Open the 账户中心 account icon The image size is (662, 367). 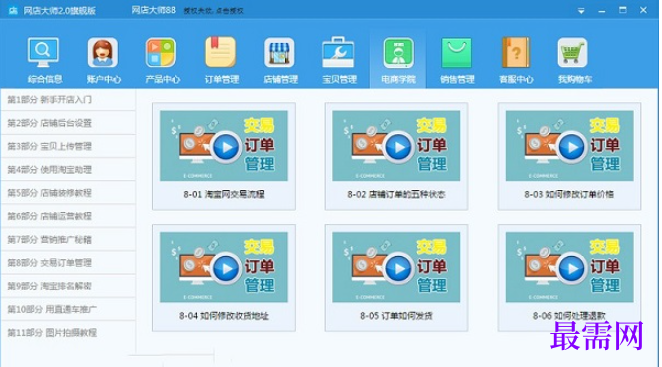click(103, 52)
